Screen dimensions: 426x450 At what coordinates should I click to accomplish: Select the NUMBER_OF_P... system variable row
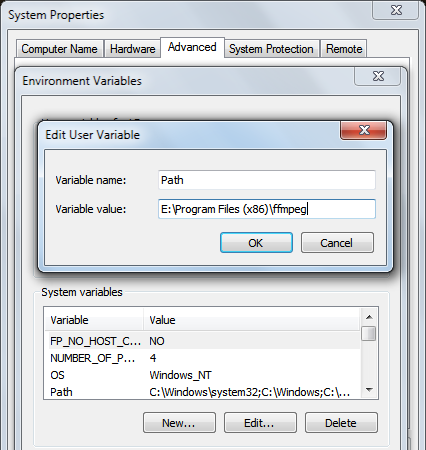click(x=204, y=358)
